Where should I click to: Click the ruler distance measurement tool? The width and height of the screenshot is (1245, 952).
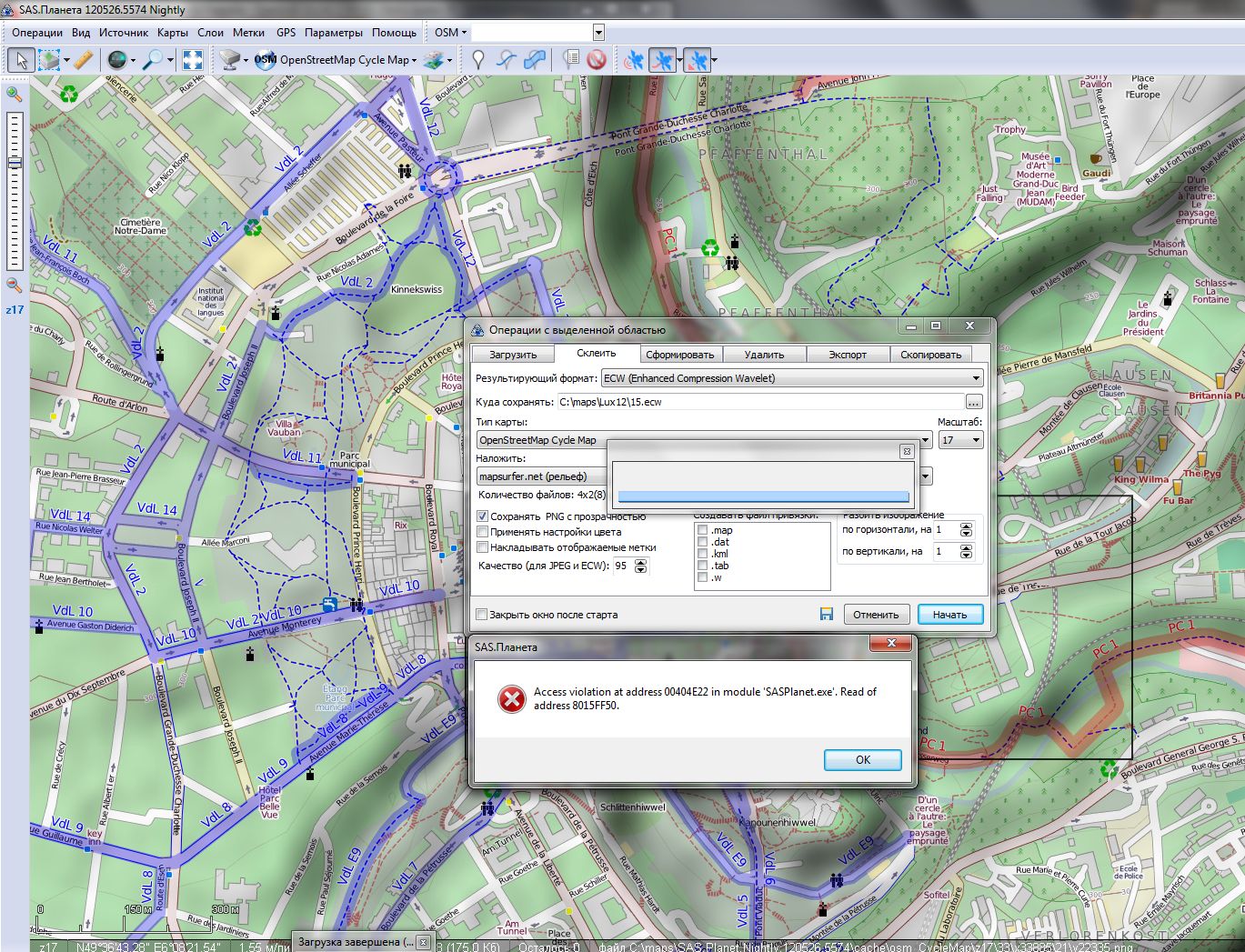tap(83, 60)
